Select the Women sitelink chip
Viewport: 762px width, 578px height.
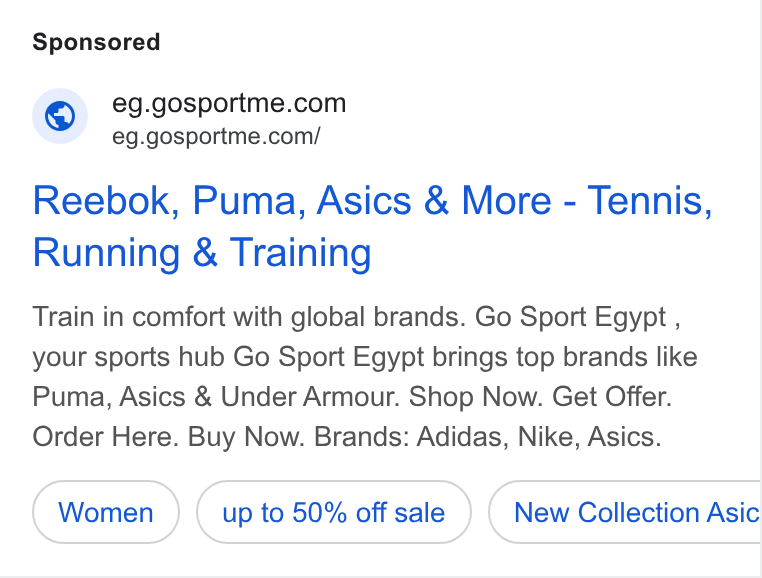pos(106,512)
